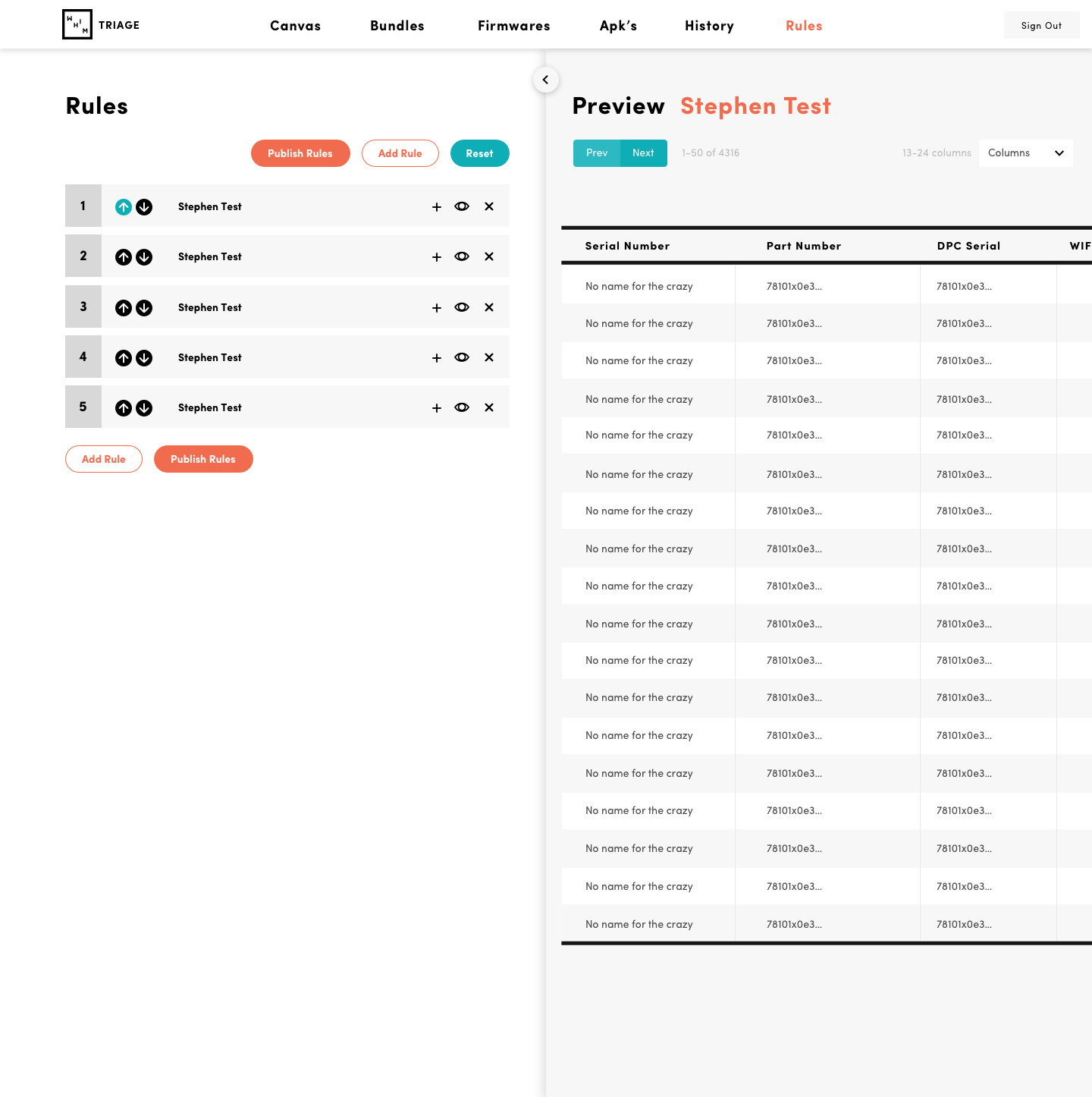Click the 1-50 of 4316 page count

point(711,153)
